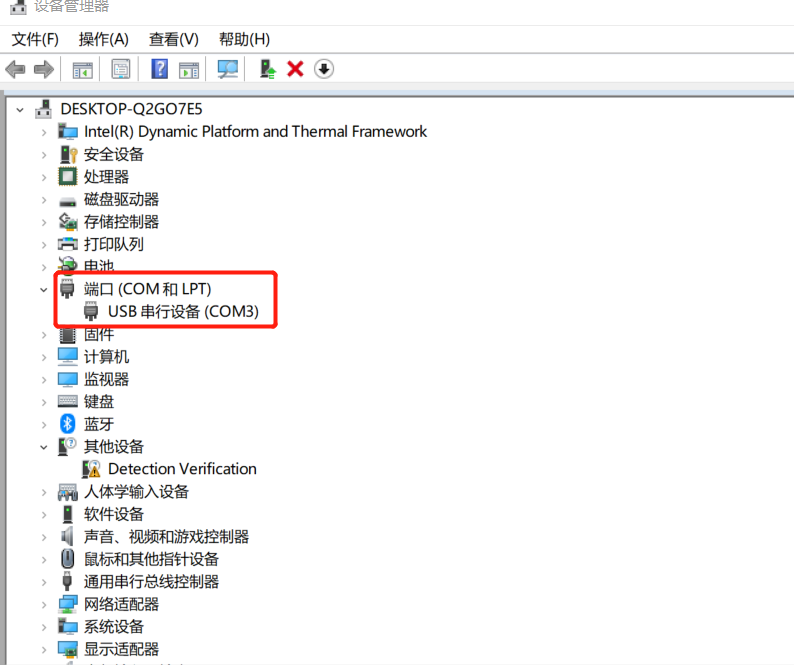Collapse the 其他设备 category
This screenshot has width=794, height=665.
tap(44, 447)
